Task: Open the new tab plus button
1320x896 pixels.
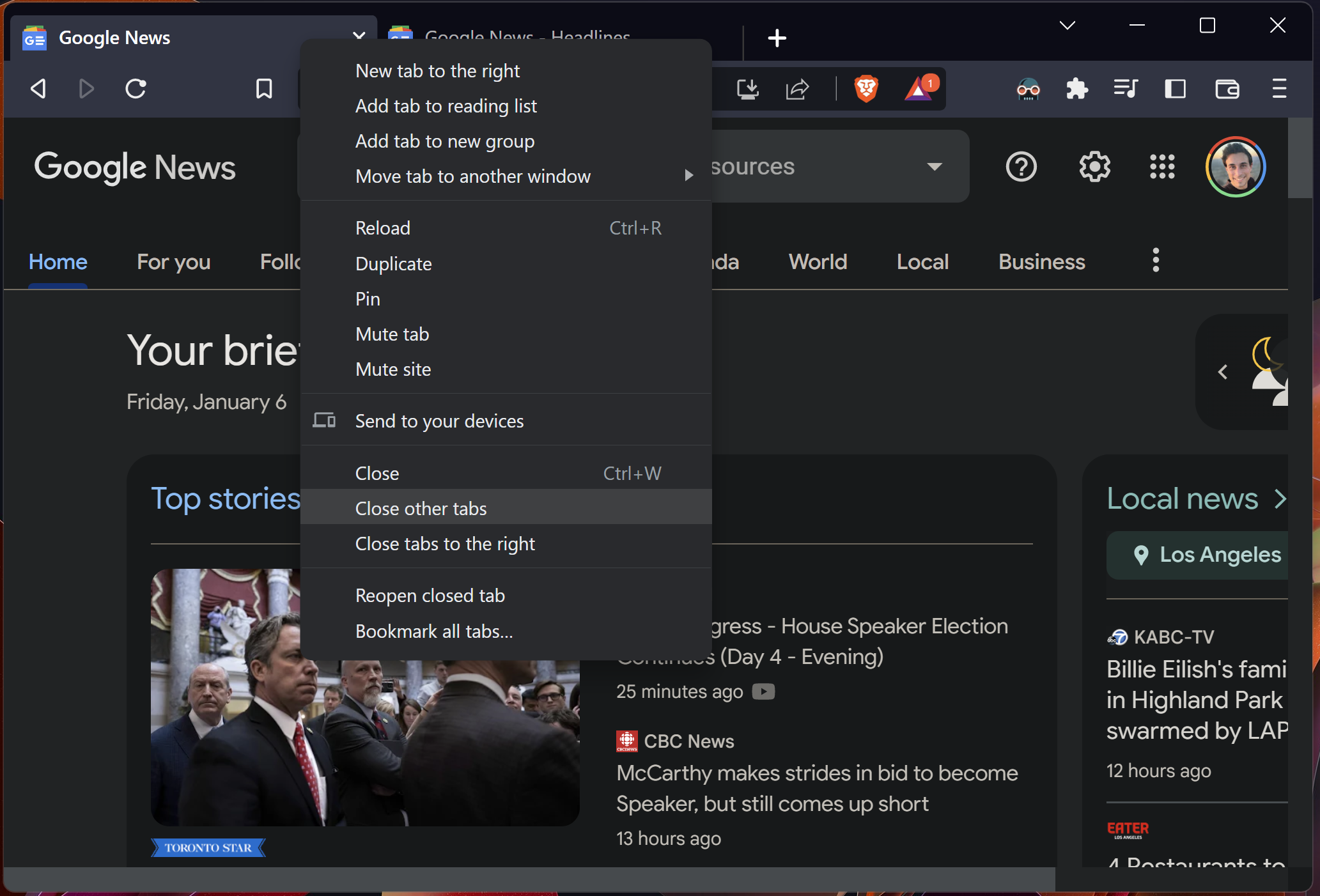Action: (777, 38)
